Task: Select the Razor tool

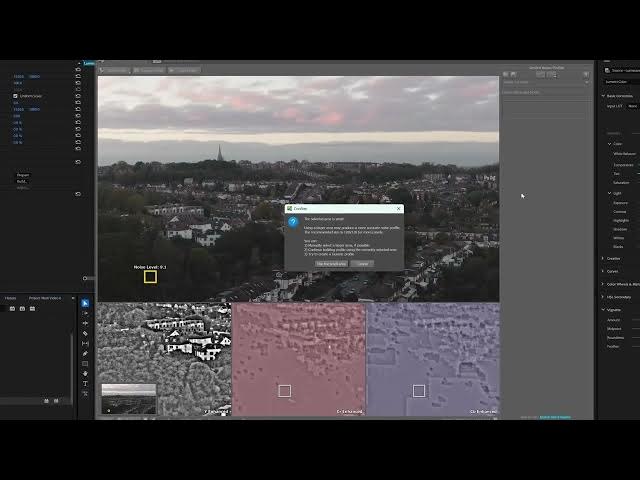Action: pos(85,333)
